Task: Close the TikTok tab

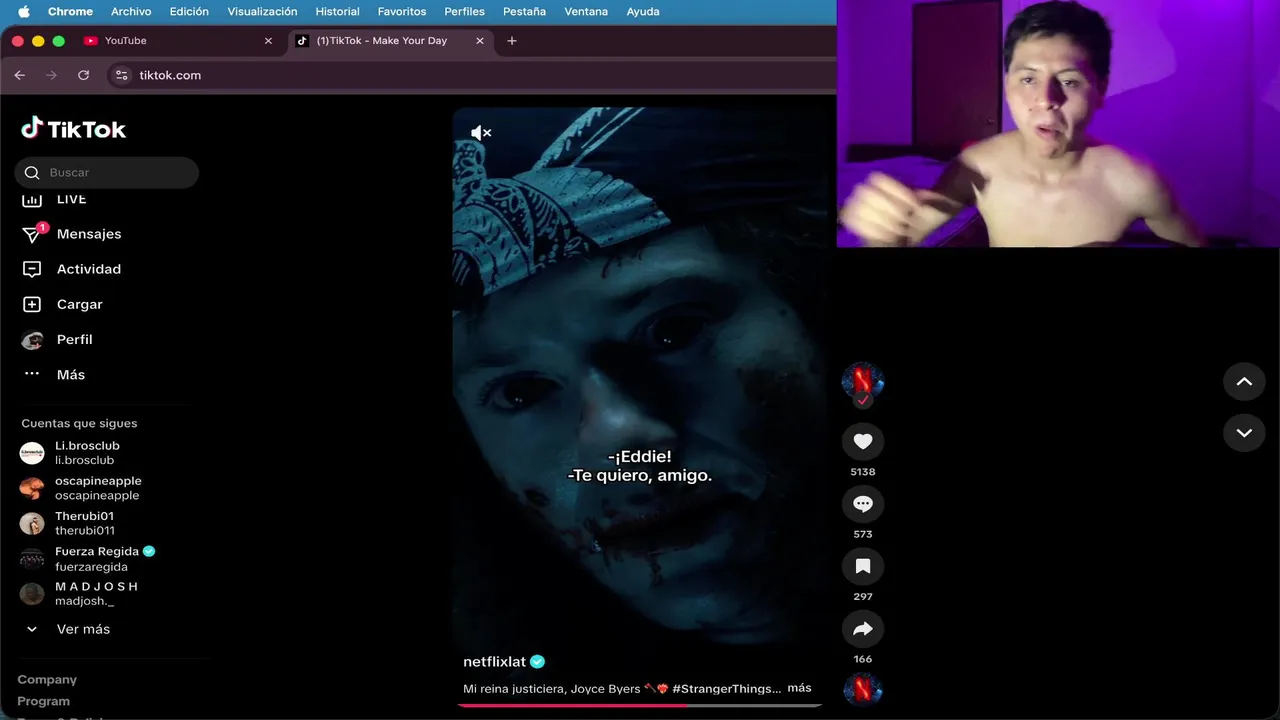Action: (480, 41)
